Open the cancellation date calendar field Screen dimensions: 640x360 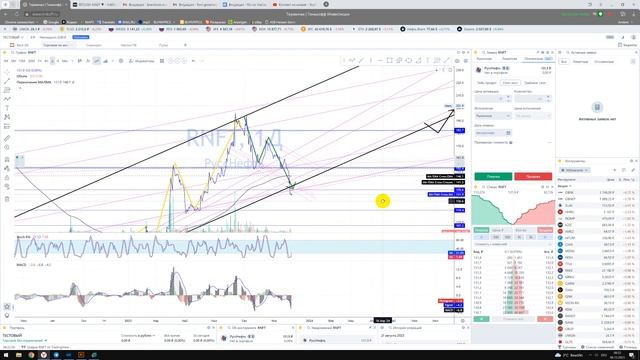(x=493, y=133)
